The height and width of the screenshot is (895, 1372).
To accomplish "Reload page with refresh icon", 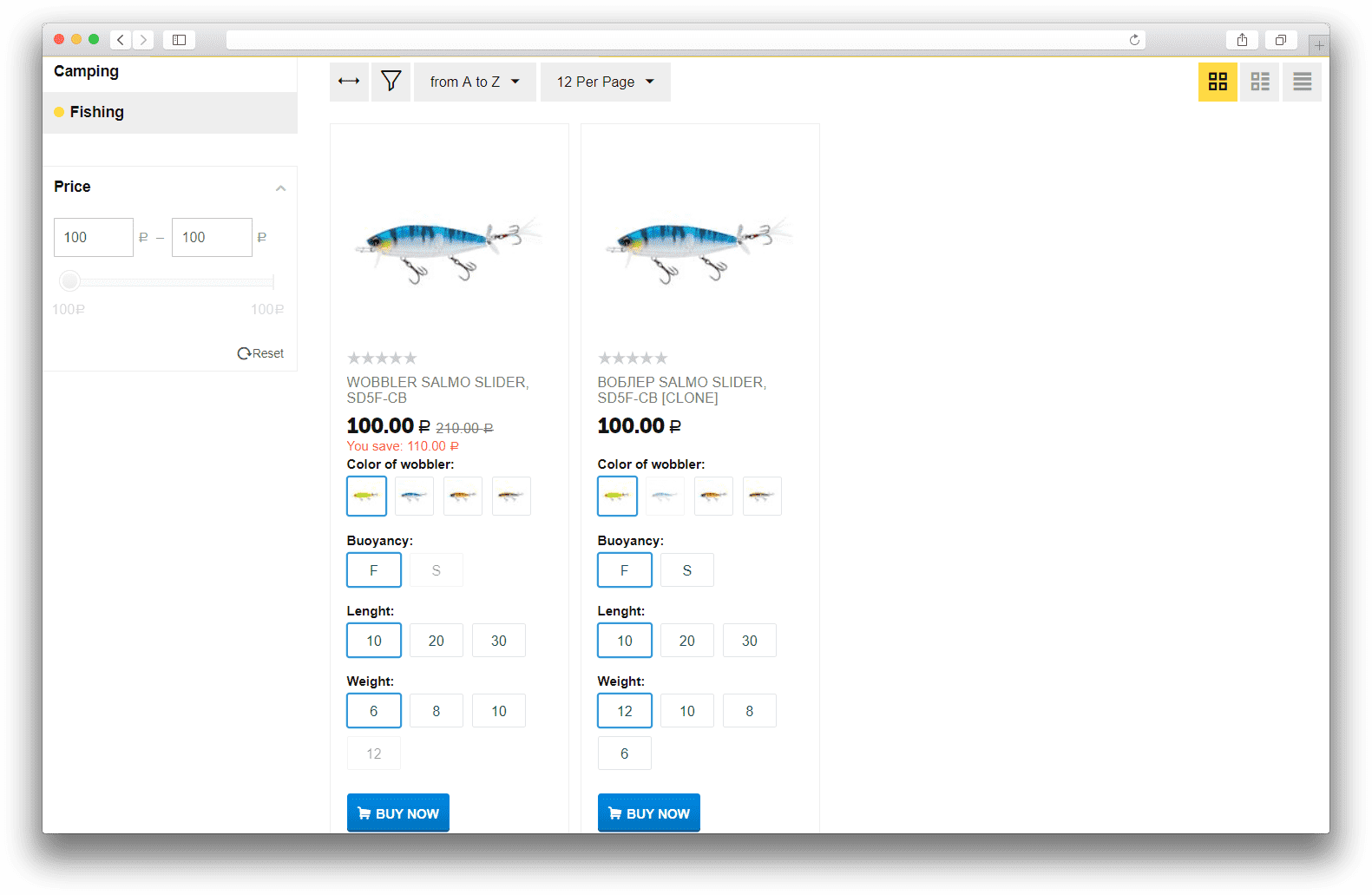I will coord(1134,40).
